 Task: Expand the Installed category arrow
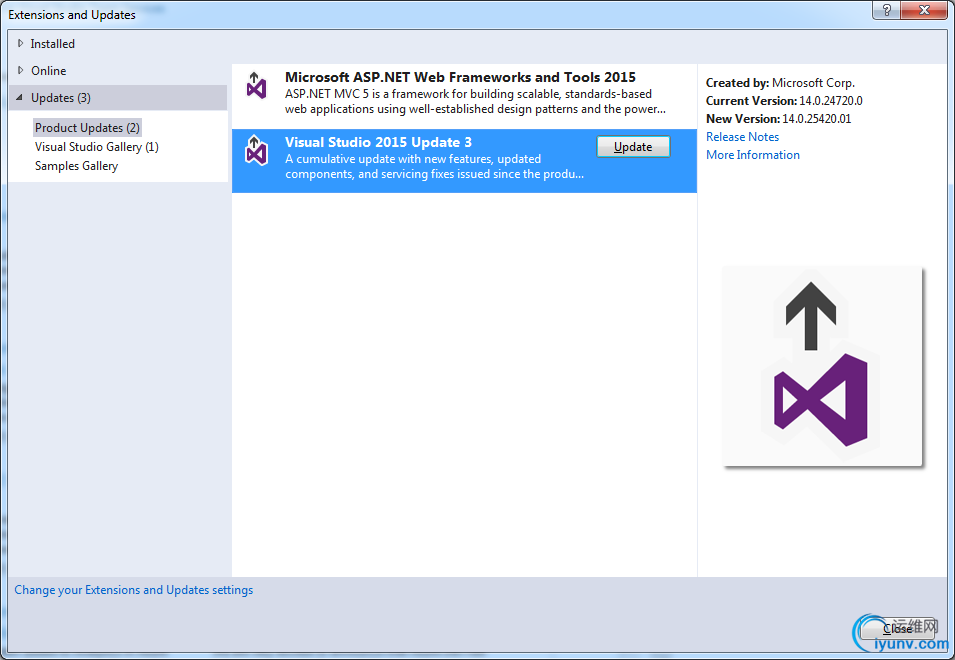tap(20, 43)
